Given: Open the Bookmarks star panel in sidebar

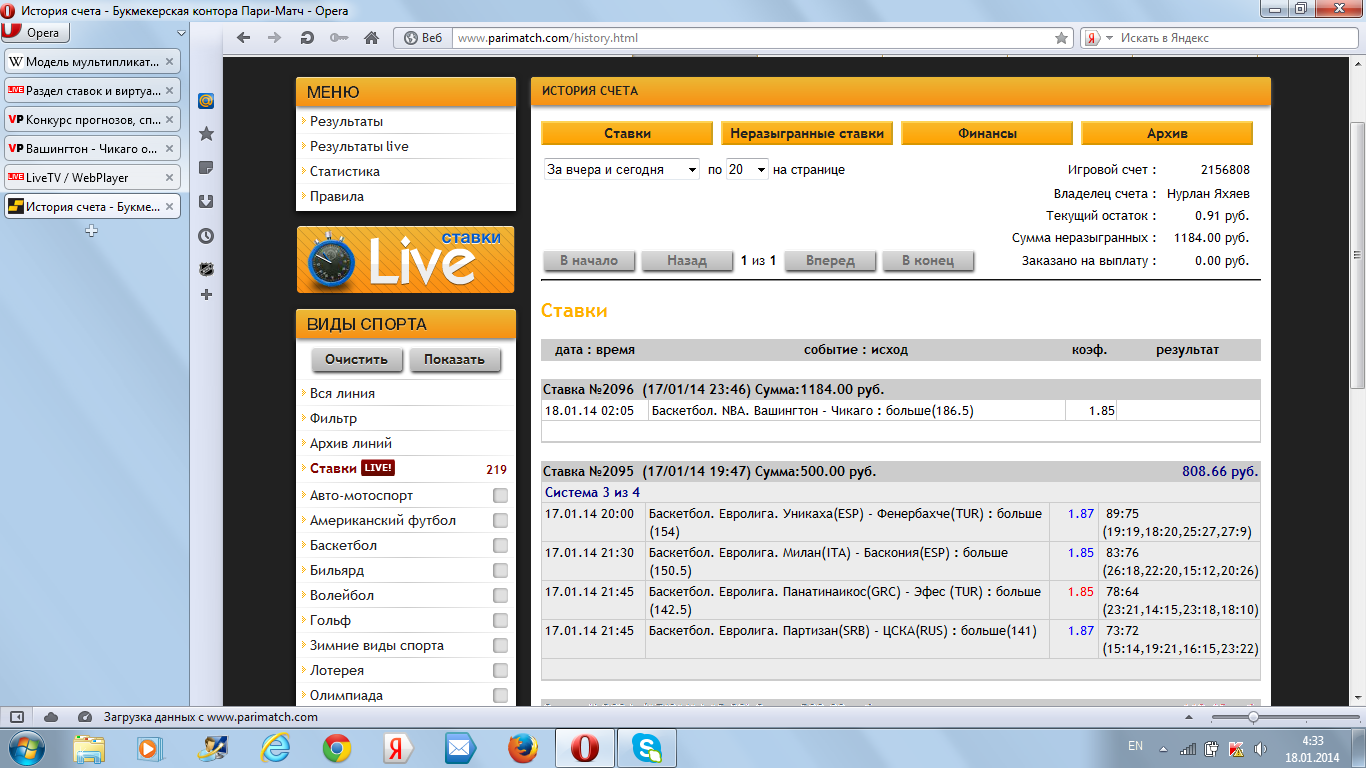Looking at the screenshot, I should point(207,134).
